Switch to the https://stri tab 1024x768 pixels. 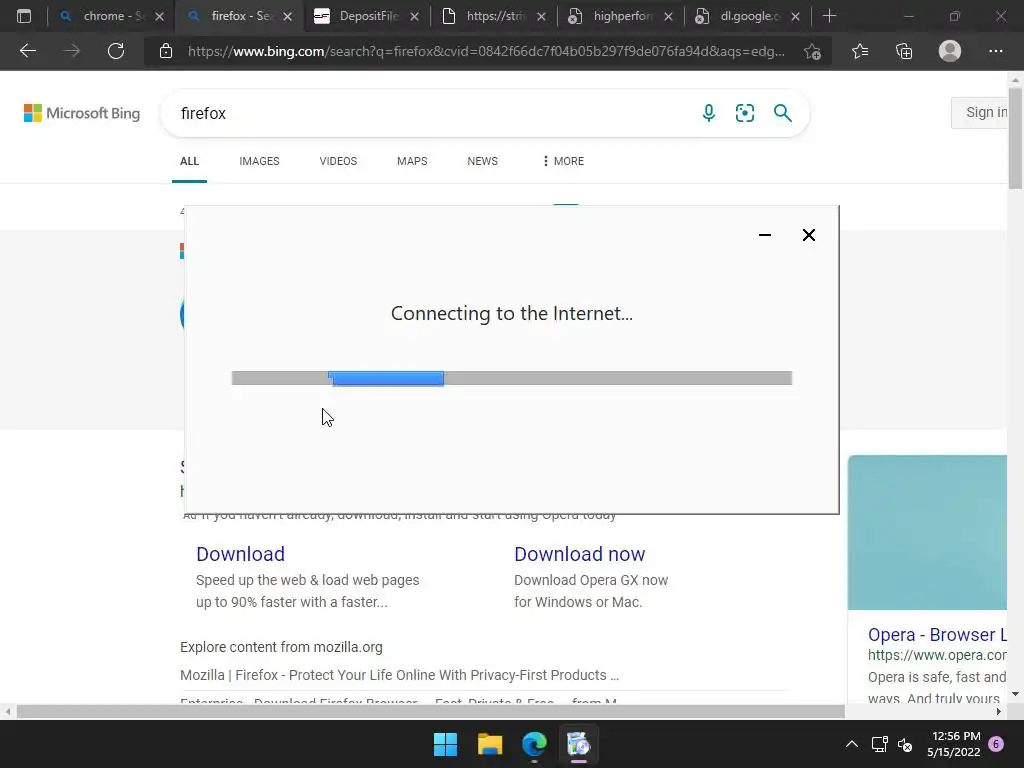494,16
